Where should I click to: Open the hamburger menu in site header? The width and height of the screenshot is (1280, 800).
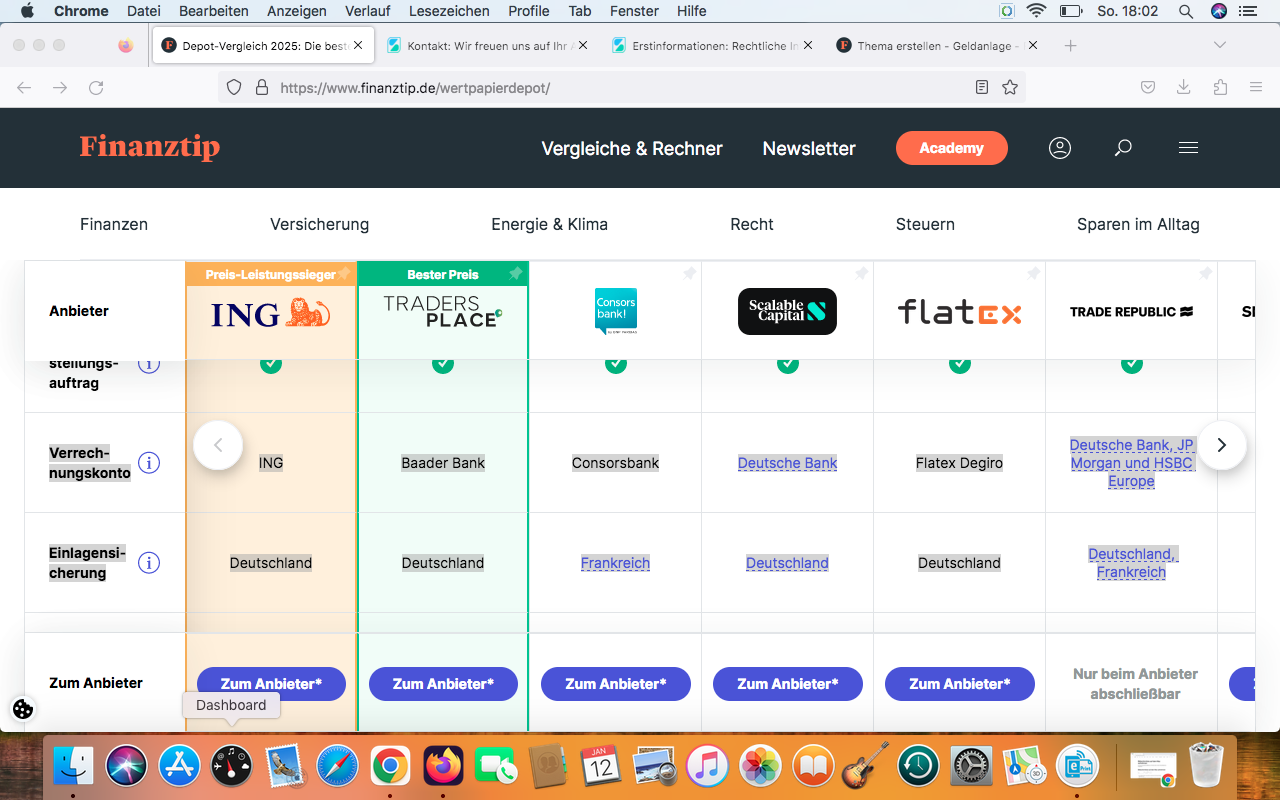pos(1188,148)
